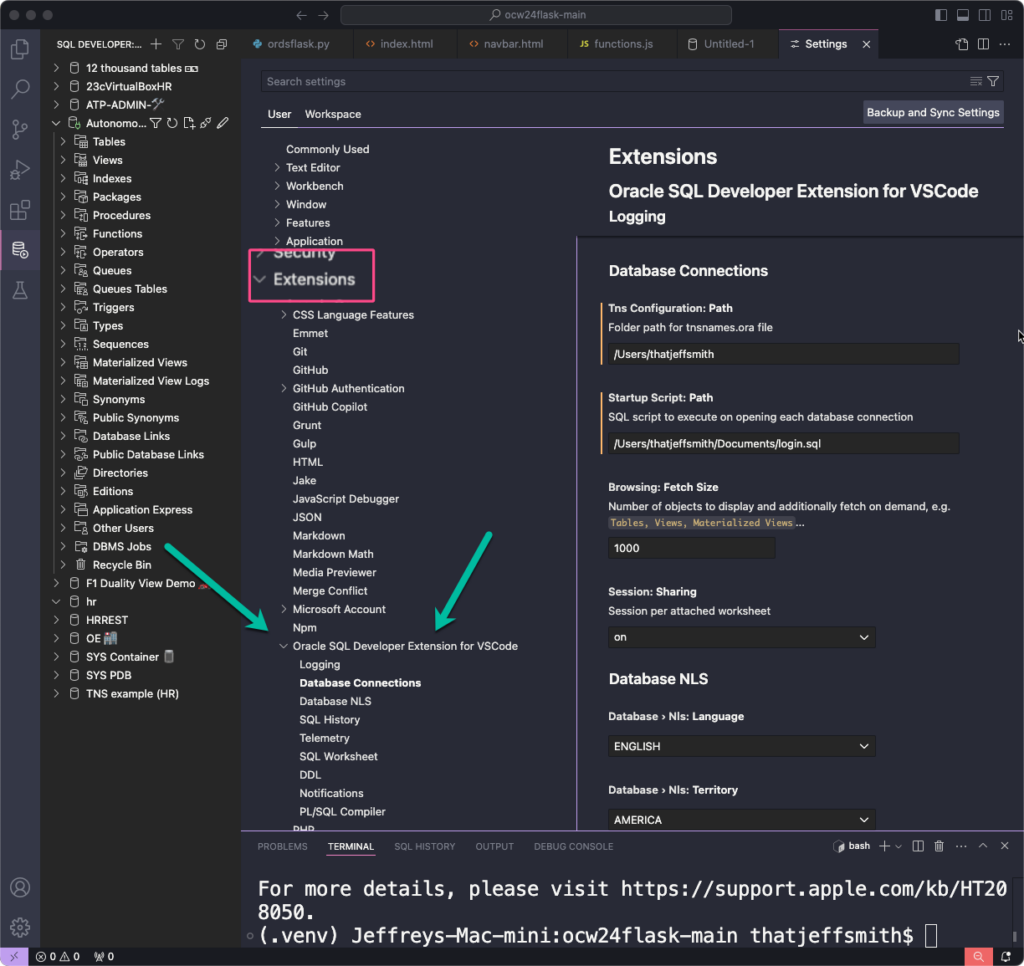Open the Accounts menu icon
This screenshot has height=966, width=1024.
click(20, 887)
